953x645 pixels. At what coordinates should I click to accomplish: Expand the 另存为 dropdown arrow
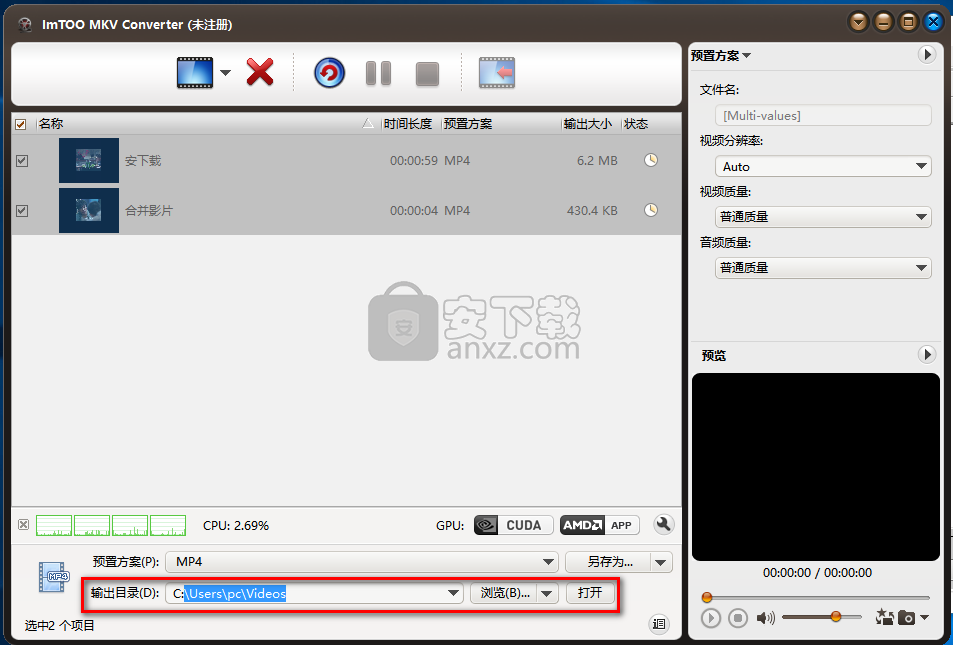tap(661, 562)
